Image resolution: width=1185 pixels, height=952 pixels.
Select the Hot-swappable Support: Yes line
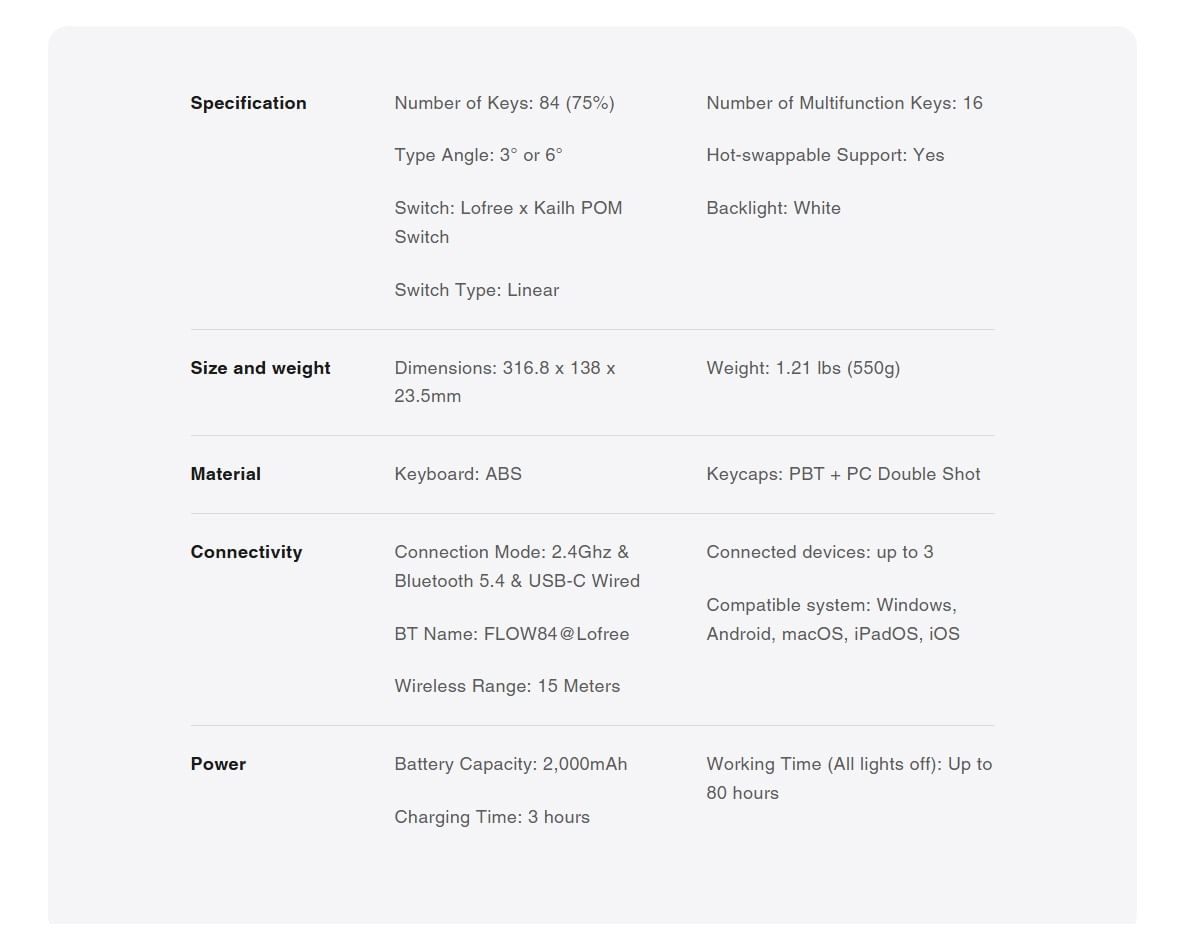tap(825, 155)
